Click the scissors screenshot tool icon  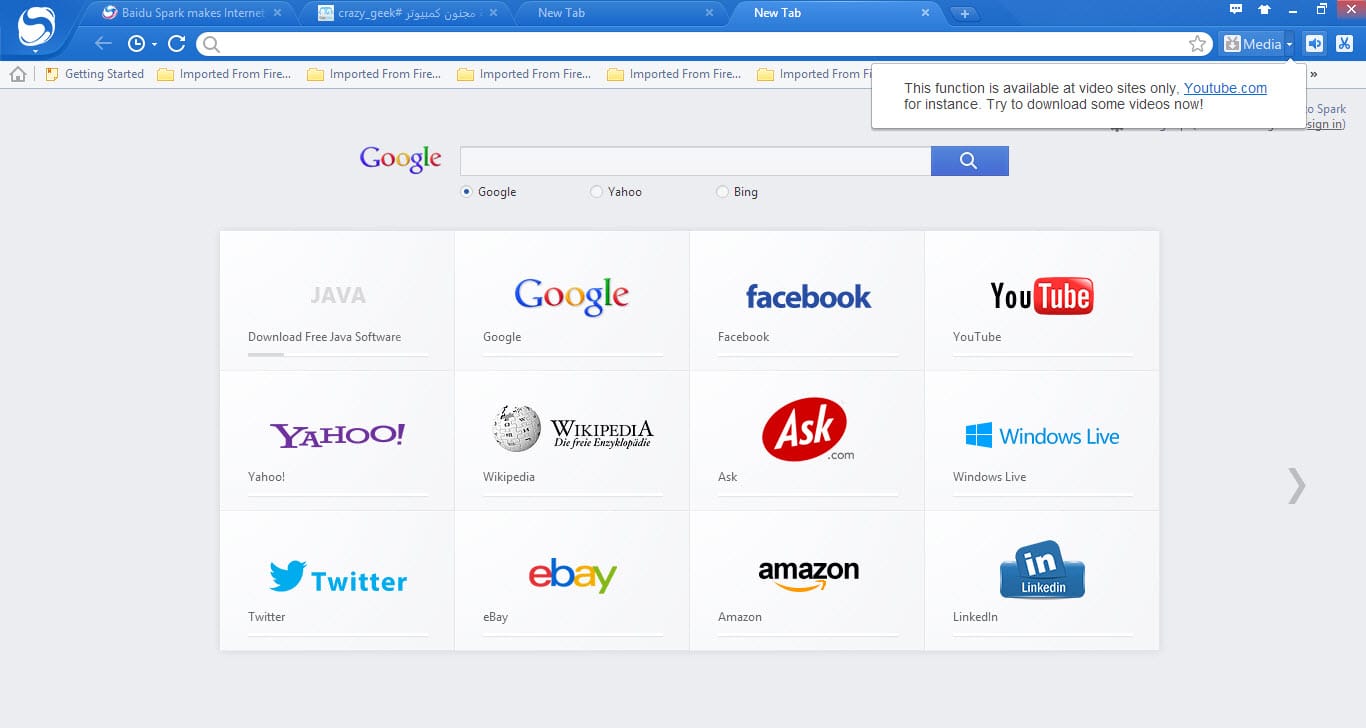click(x=1344, y=43)
